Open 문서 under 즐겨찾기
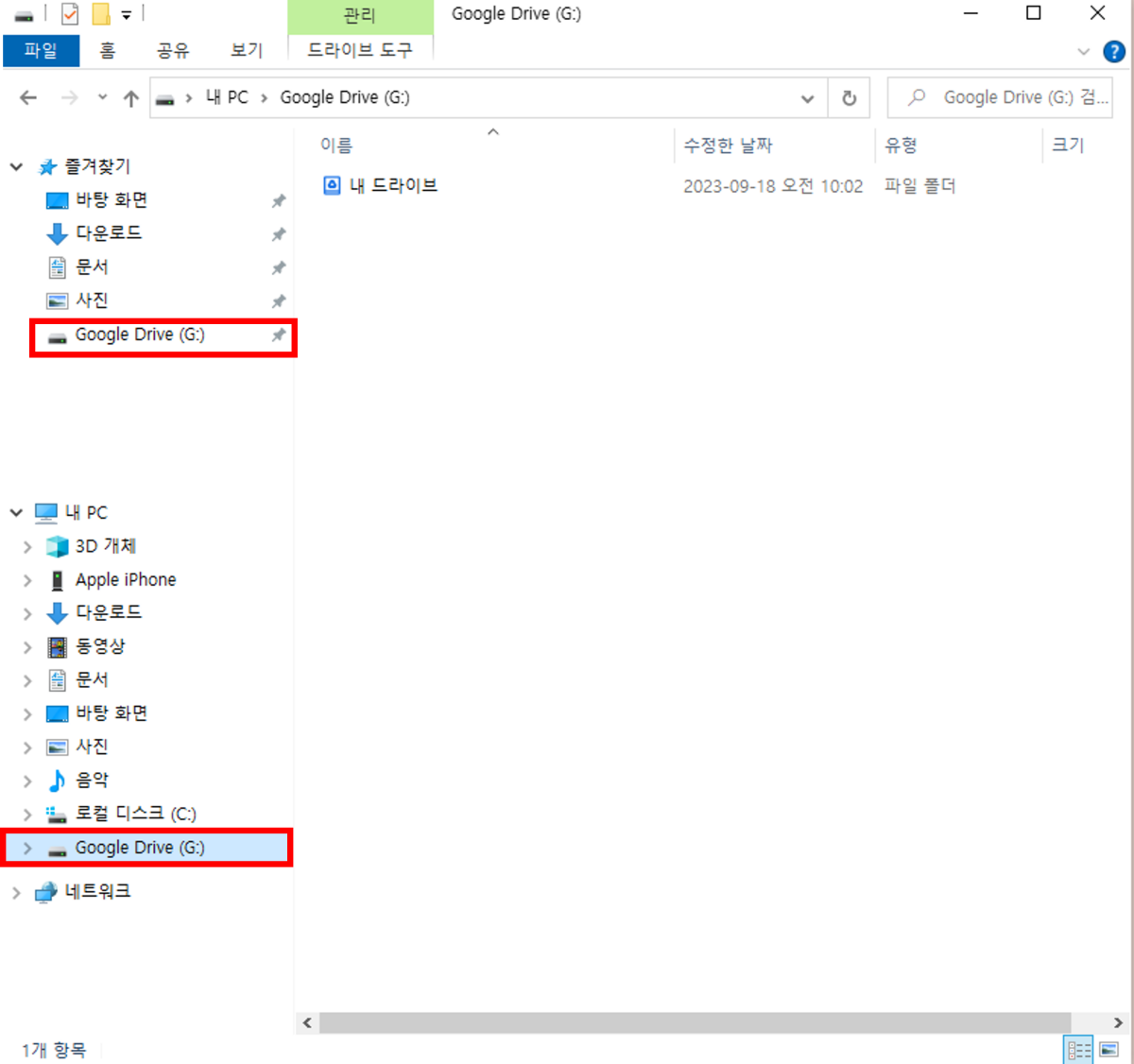This screenshot has width=1134, height=1064. pyautogui.click(x=91, y=267)
